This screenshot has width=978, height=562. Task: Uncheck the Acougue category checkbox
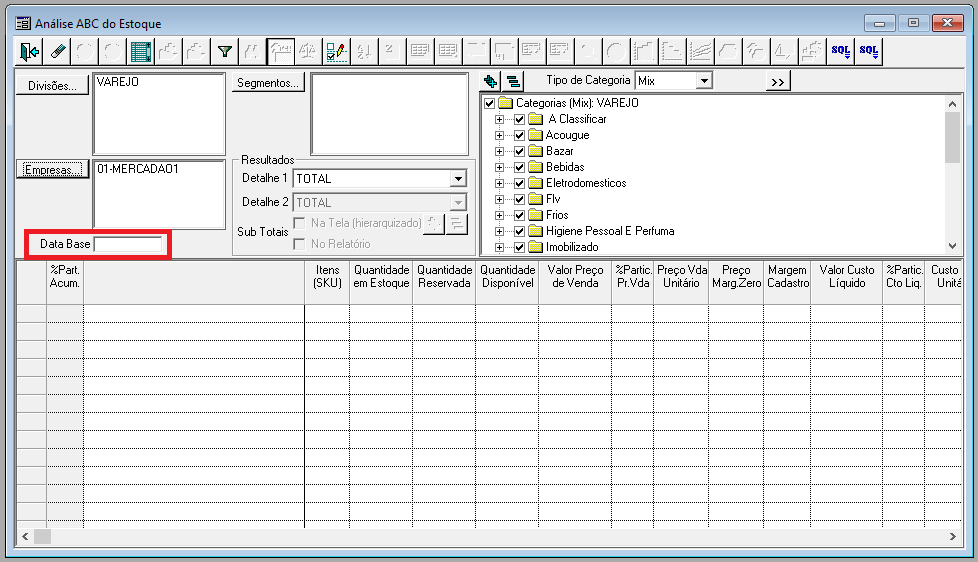click(519, 135)
